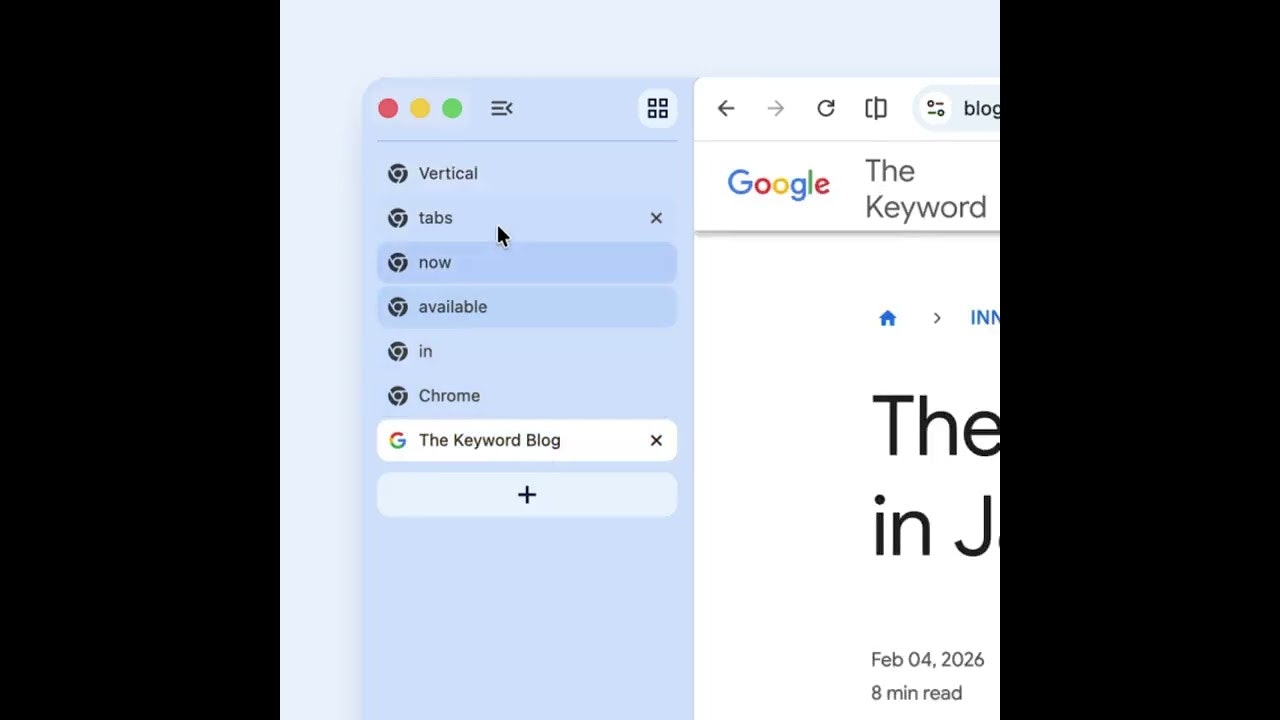Collapse the vertical tabs sidebar

pyautogui.click(x=501, y=108)
